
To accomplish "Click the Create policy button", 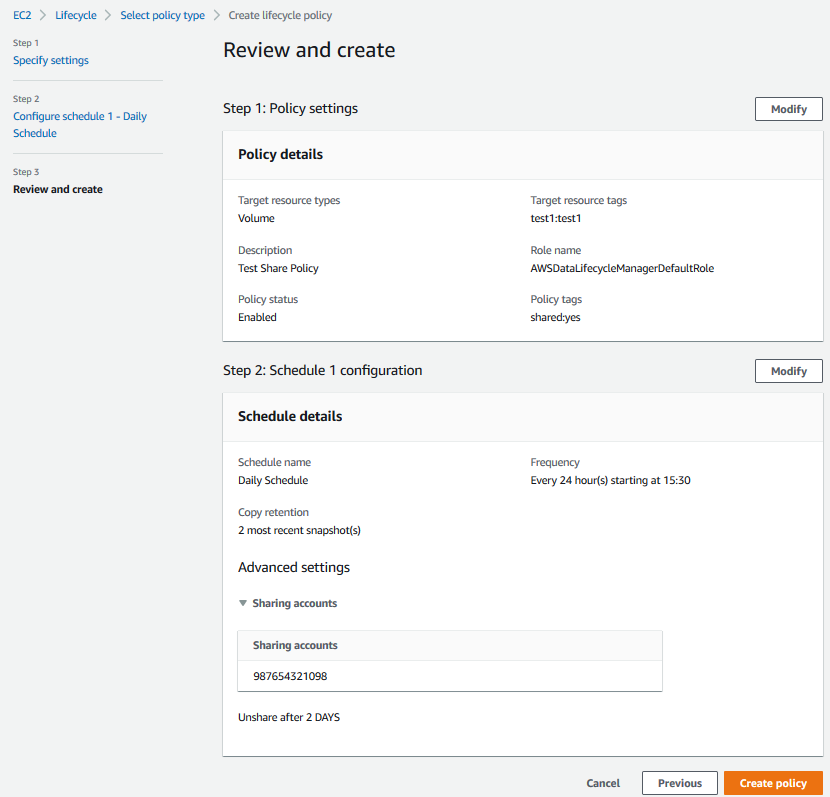I will 773,783.
